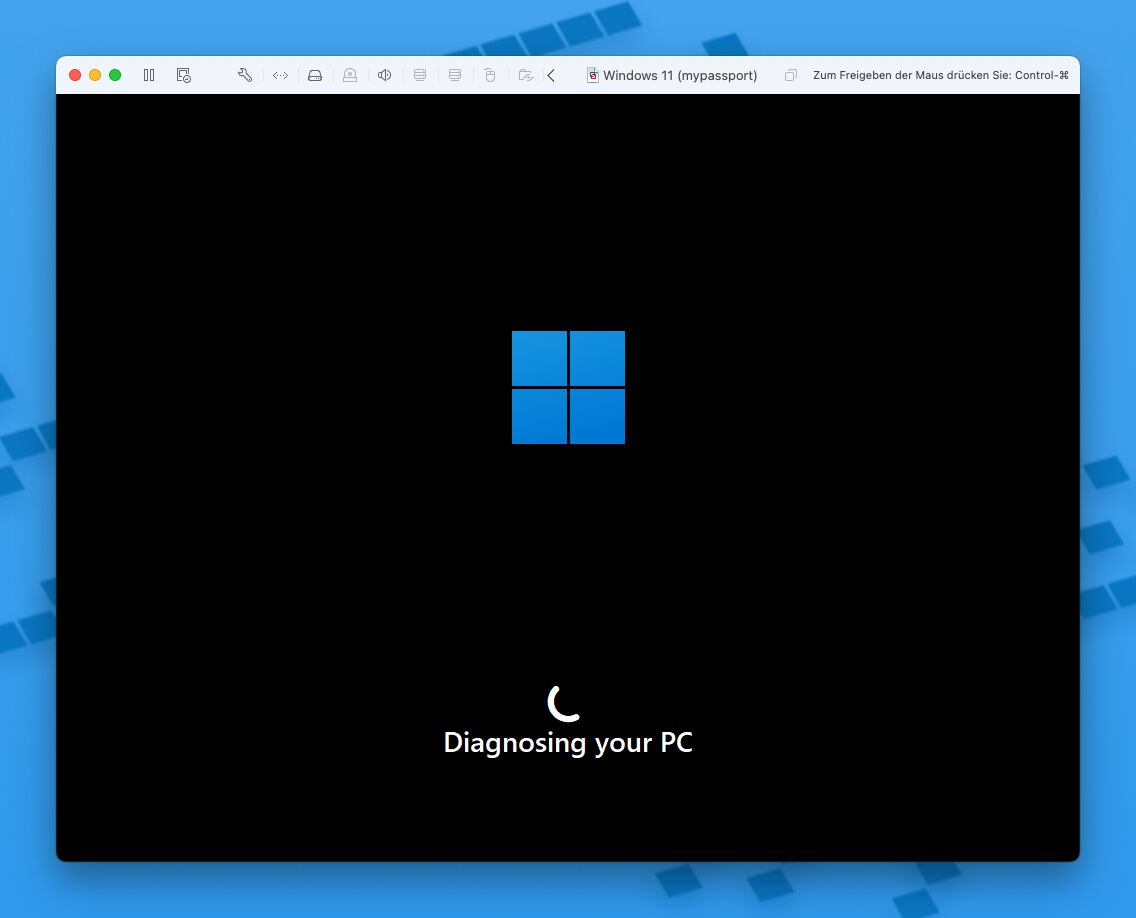Click the Windows logo in the VM

(x=569, y=388)
